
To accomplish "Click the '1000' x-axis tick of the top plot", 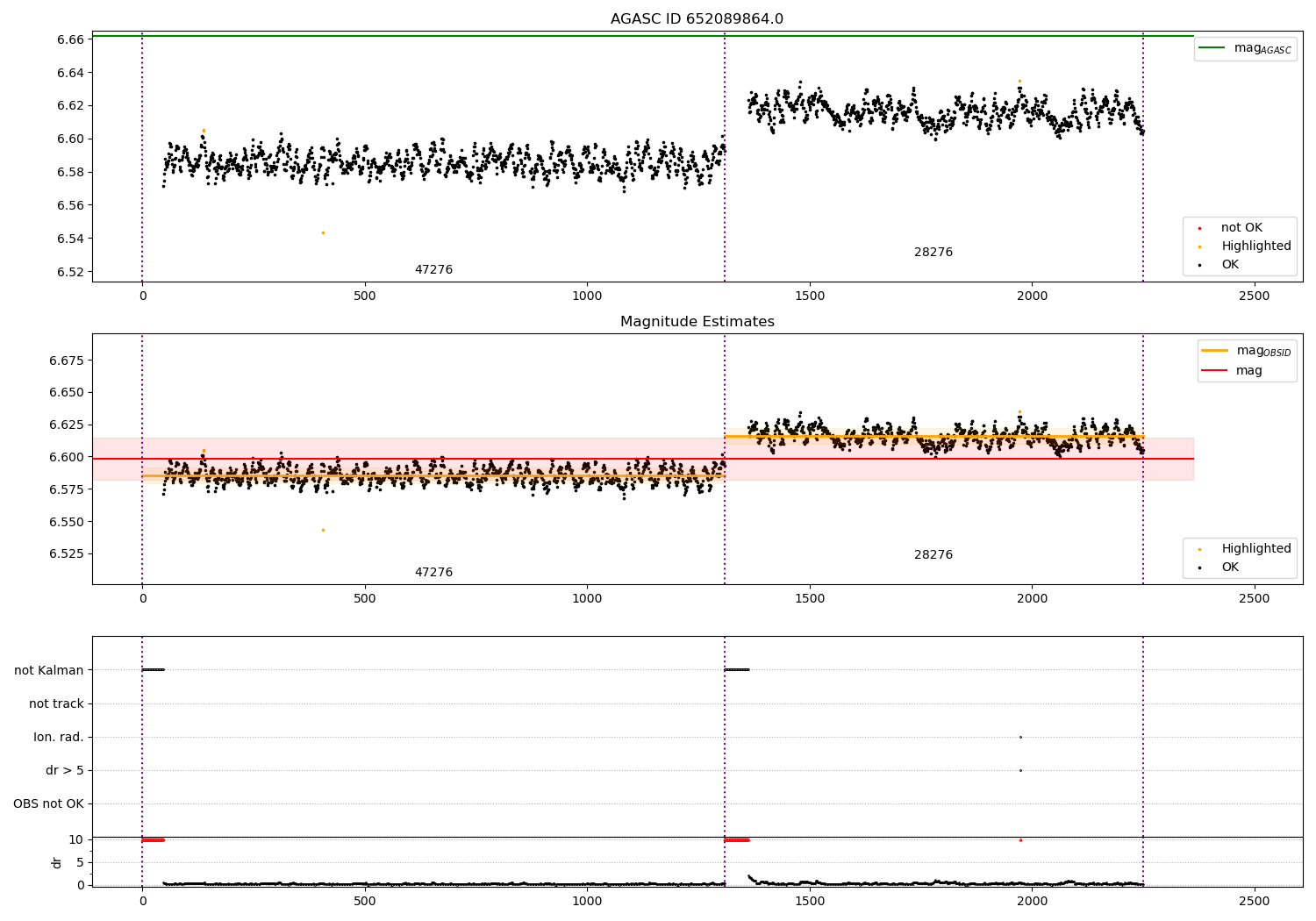I will [587, 296].
